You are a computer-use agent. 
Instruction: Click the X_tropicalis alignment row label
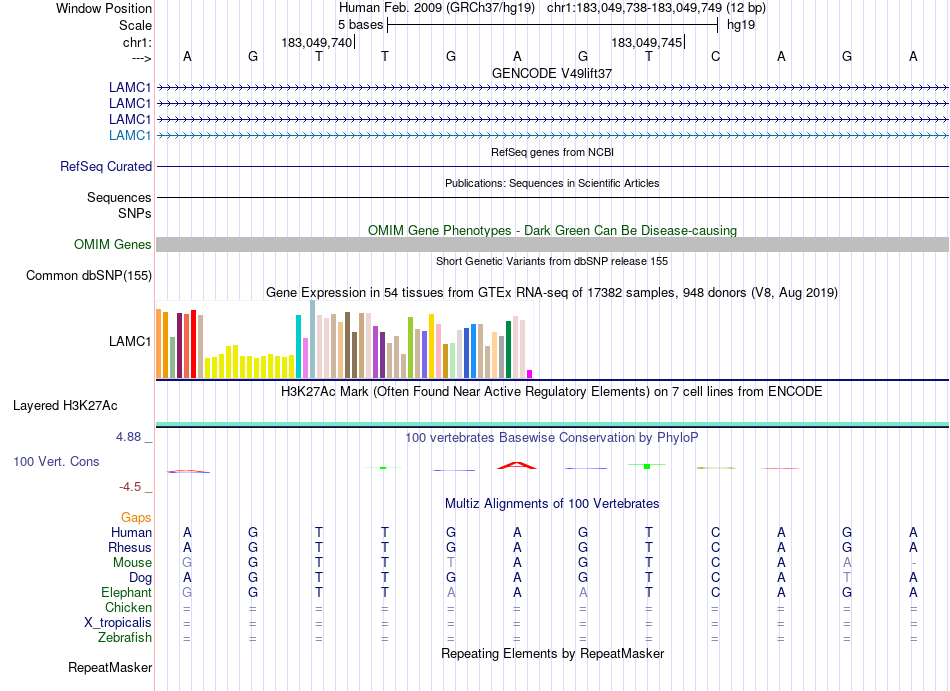coord(118,623)
